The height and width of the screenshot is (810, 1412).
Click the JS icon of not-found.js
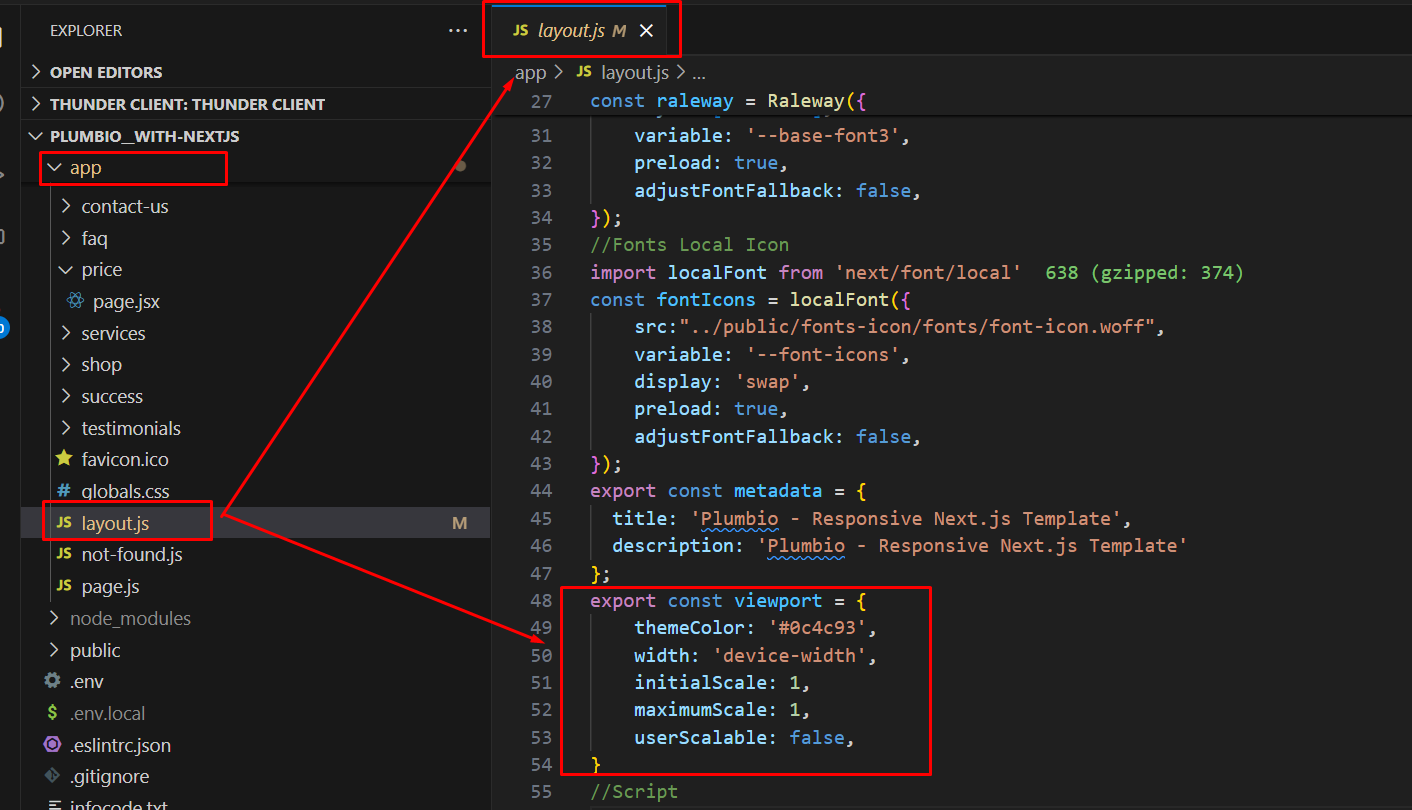pyautogui.click(x=64, y=554)
